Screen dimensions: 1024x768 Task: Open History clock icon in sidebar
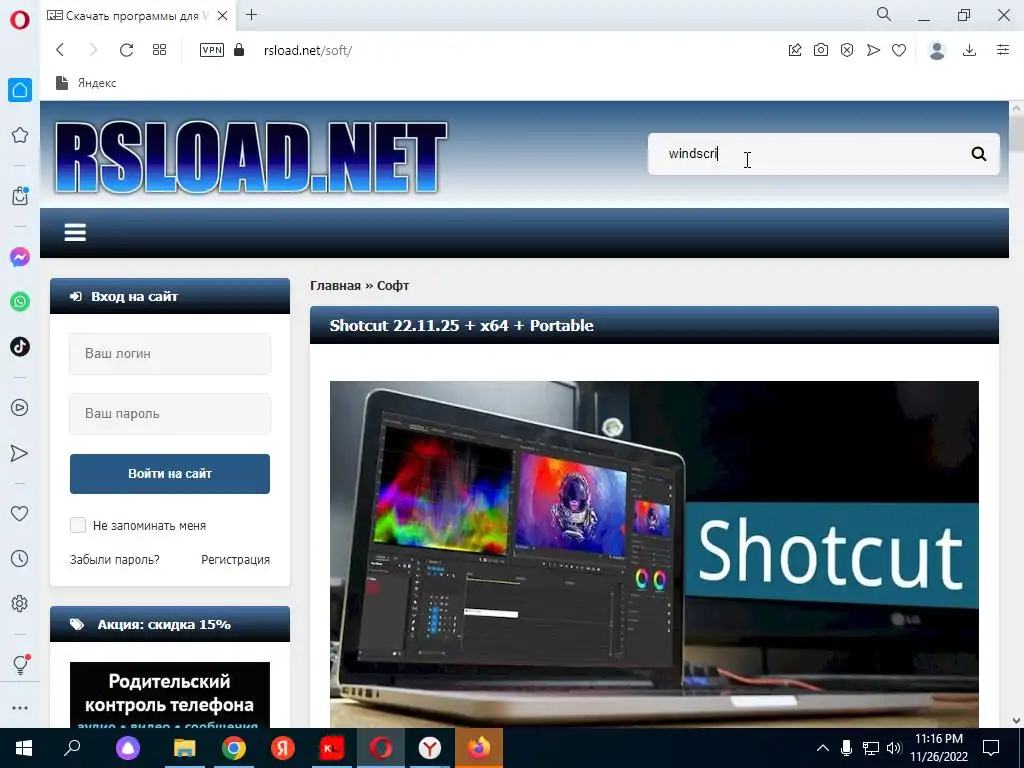pos(20,558)
